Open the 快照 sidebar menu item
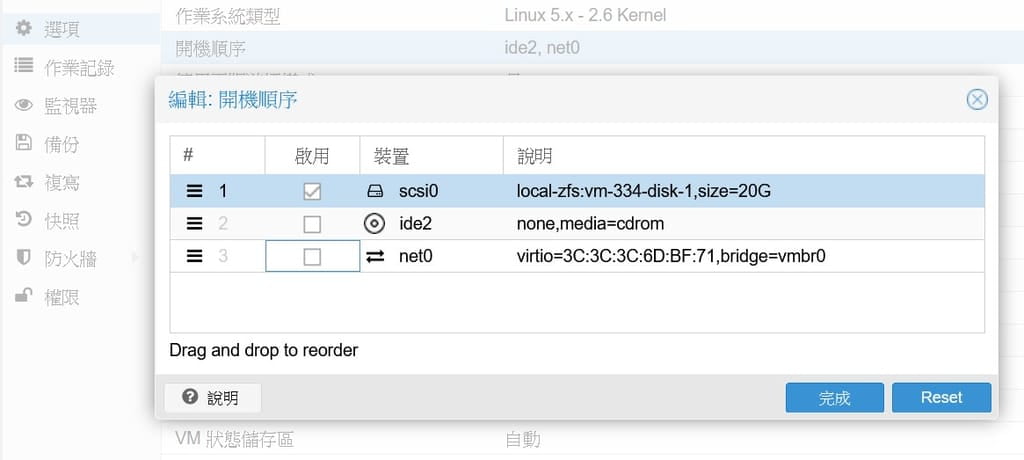Image resolution: width=1024 pixels, height=460 pixels. point(61,221)
